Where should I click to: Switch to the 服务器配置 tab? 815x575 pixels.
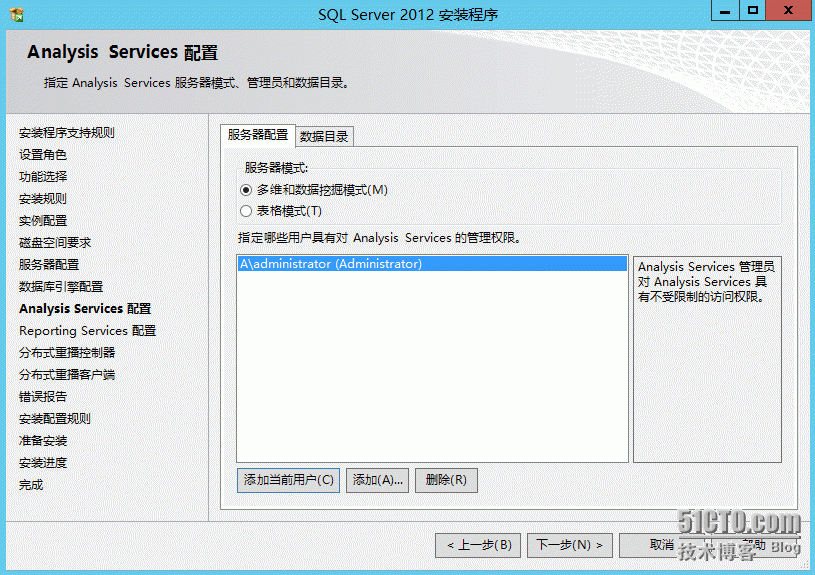click(x=258, y=135)
